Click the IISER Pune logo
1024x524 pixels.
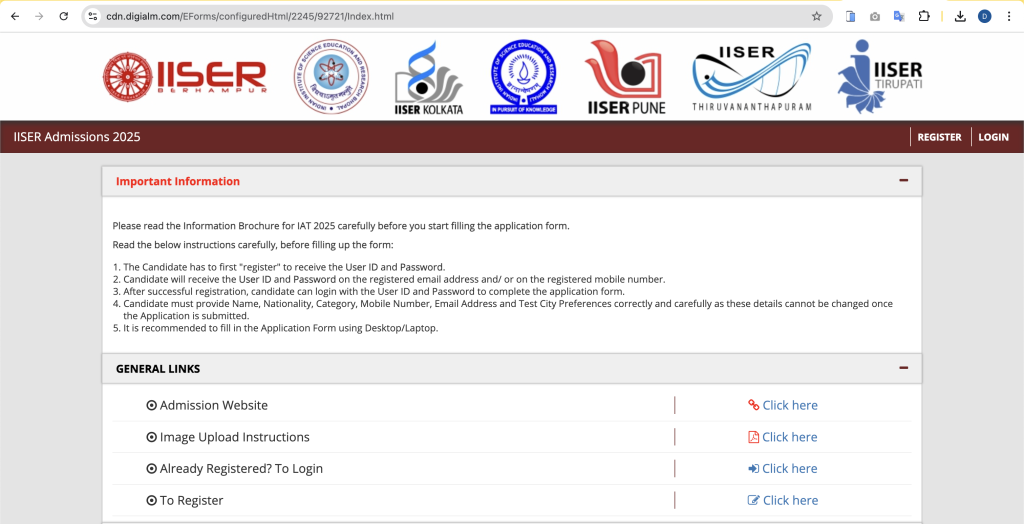(625, 77)
